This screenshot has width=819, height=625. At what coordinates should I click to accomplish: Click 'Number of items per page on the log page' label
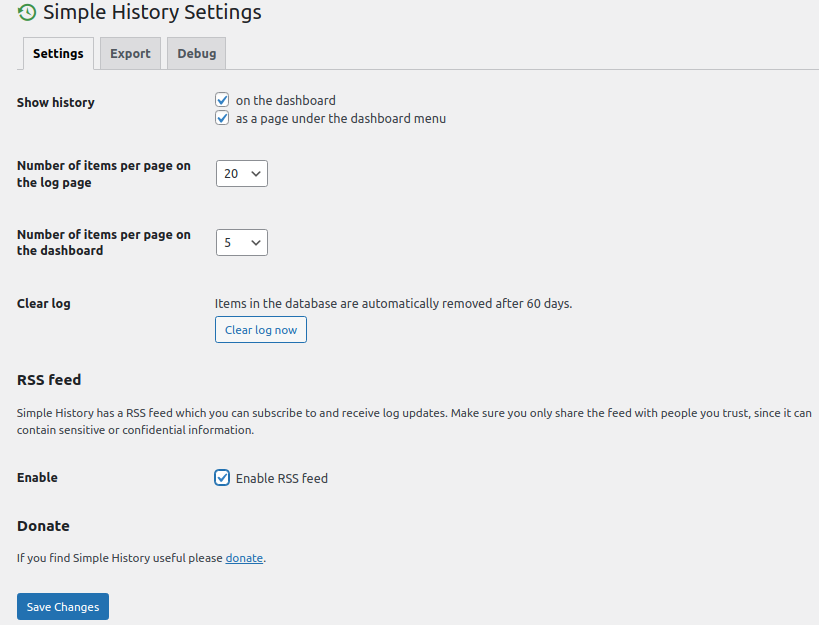click(104, 174)
